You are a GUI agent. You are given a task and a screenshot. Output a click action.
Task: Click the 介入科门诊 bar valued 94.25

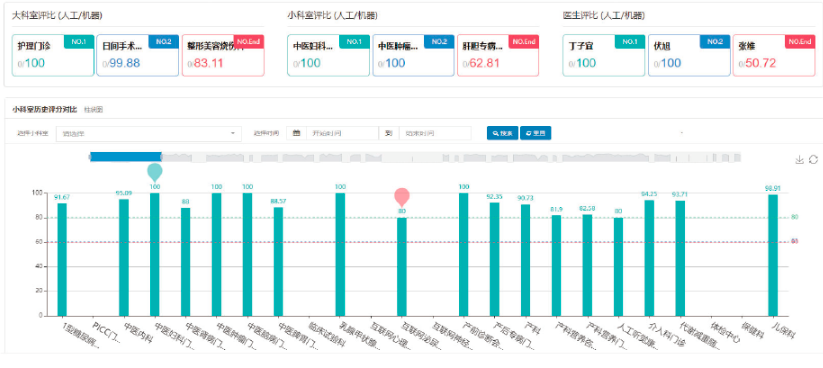pyautogui.click(x=649, y=258)
